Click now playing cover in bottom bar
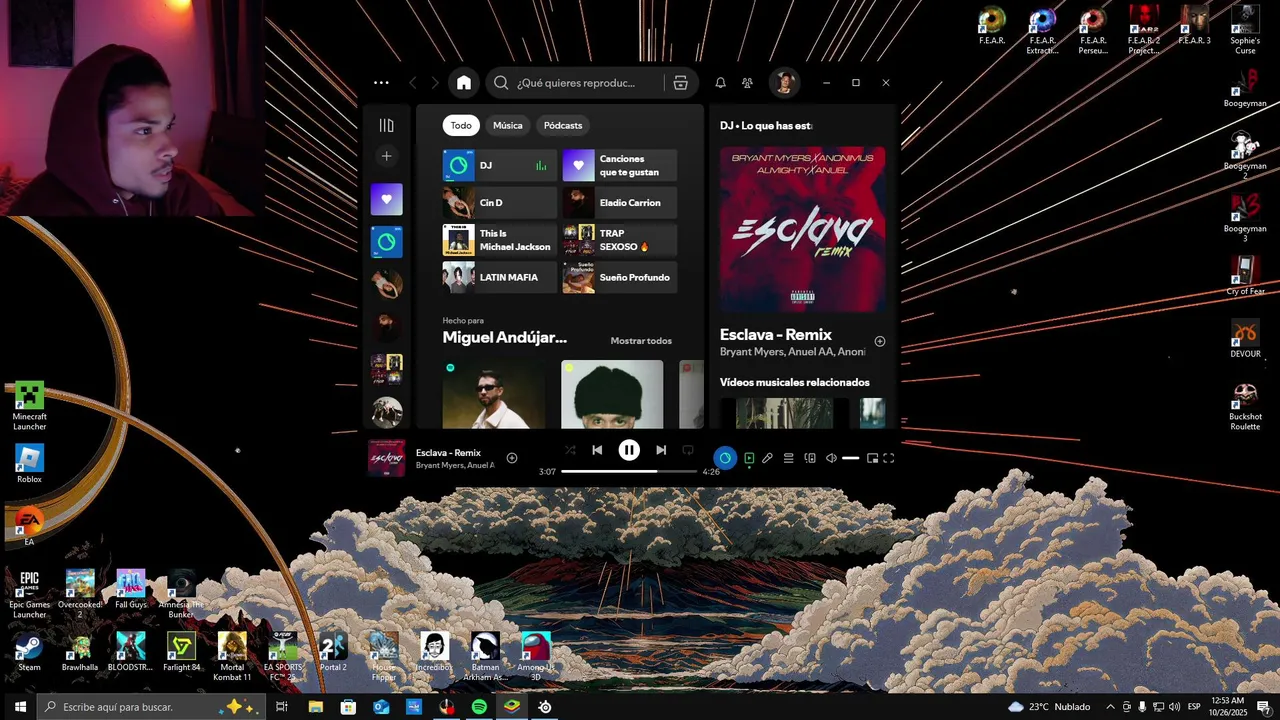Image resolution: width=1280 pixels, height=720 pixels. tap(387, 458)
